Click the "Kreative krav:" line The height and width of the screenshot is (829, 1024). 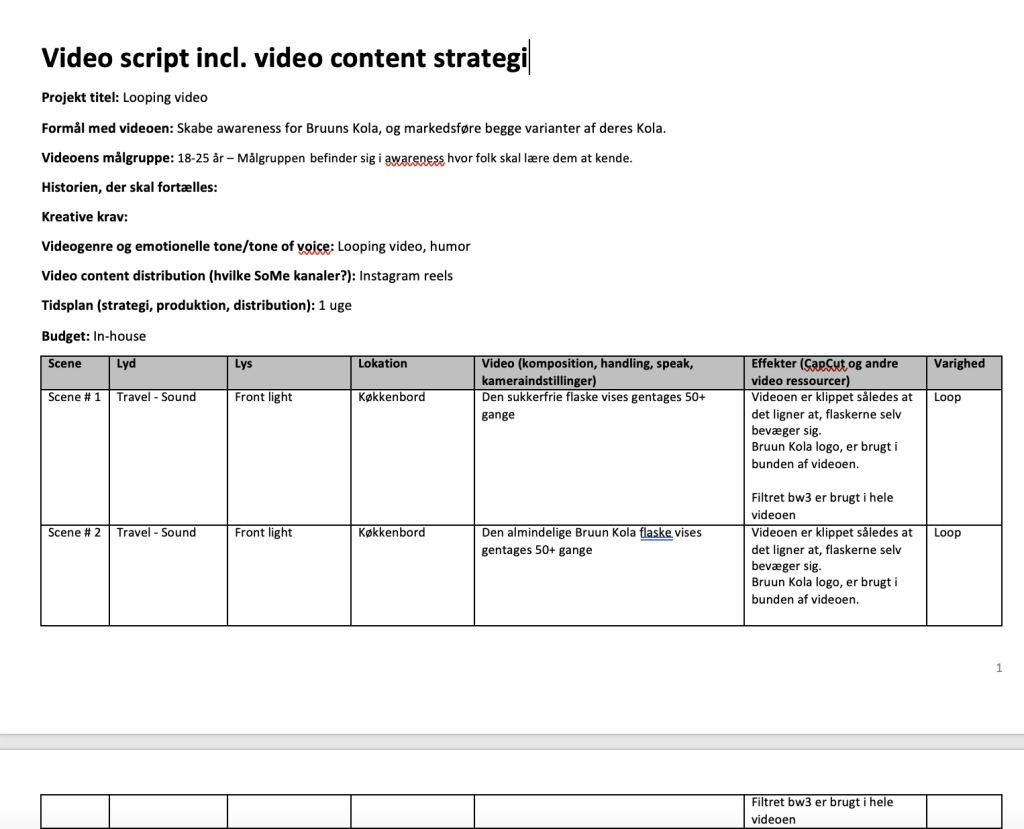click(x=85, y=217)
